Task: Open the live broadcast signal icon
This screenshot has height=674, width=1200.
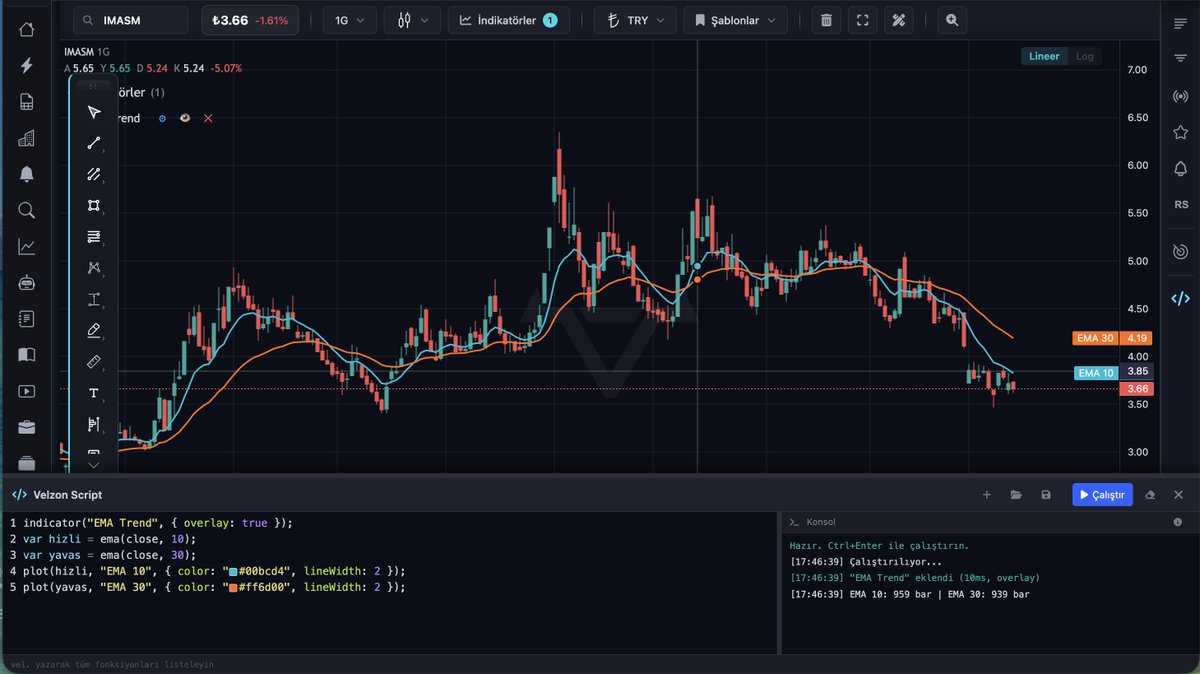Action: pyautogui.click(x=1180, y=96)
